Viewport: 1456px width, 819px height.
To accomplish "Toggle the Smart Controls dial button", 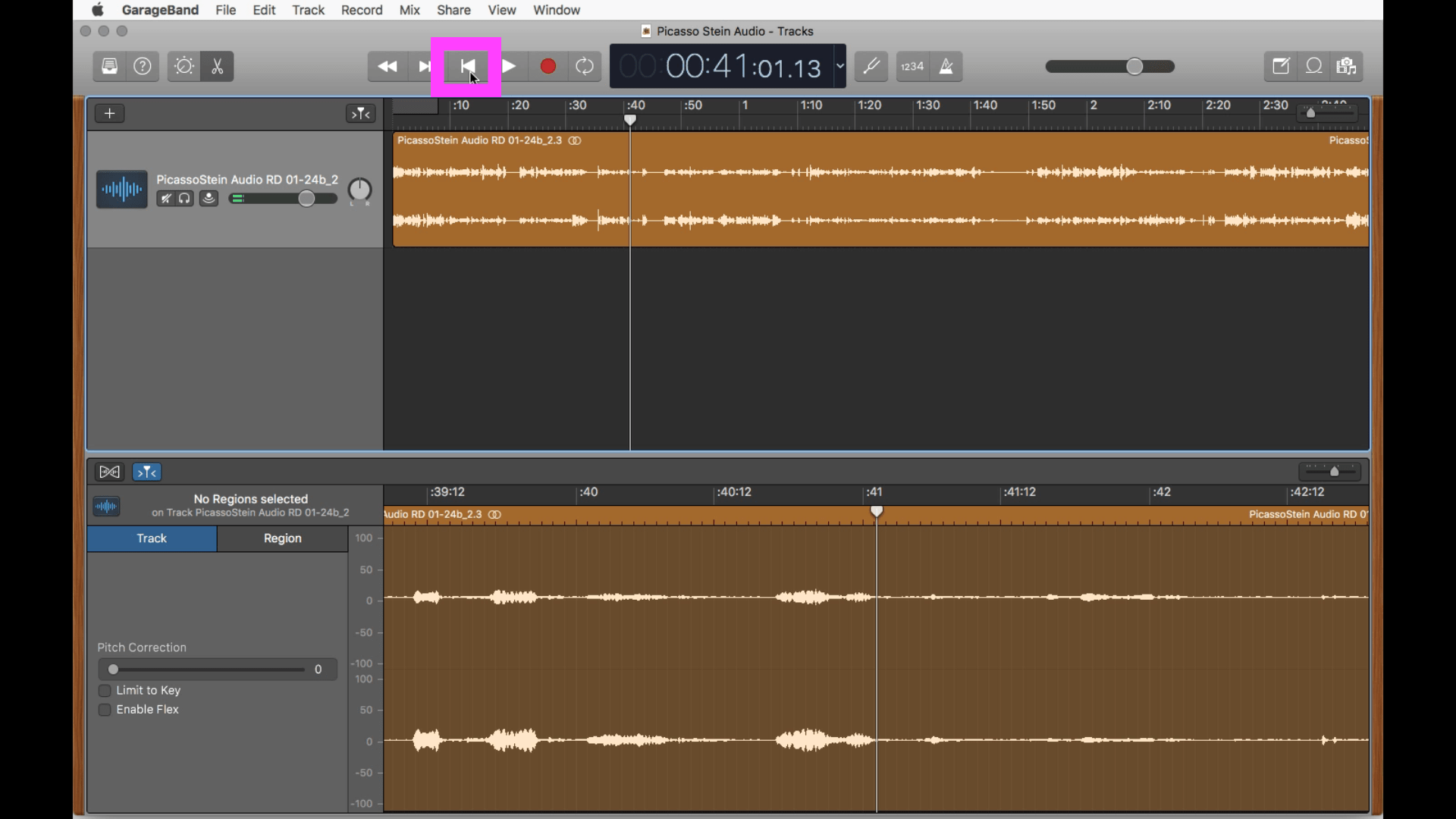I will click(184, 67).
